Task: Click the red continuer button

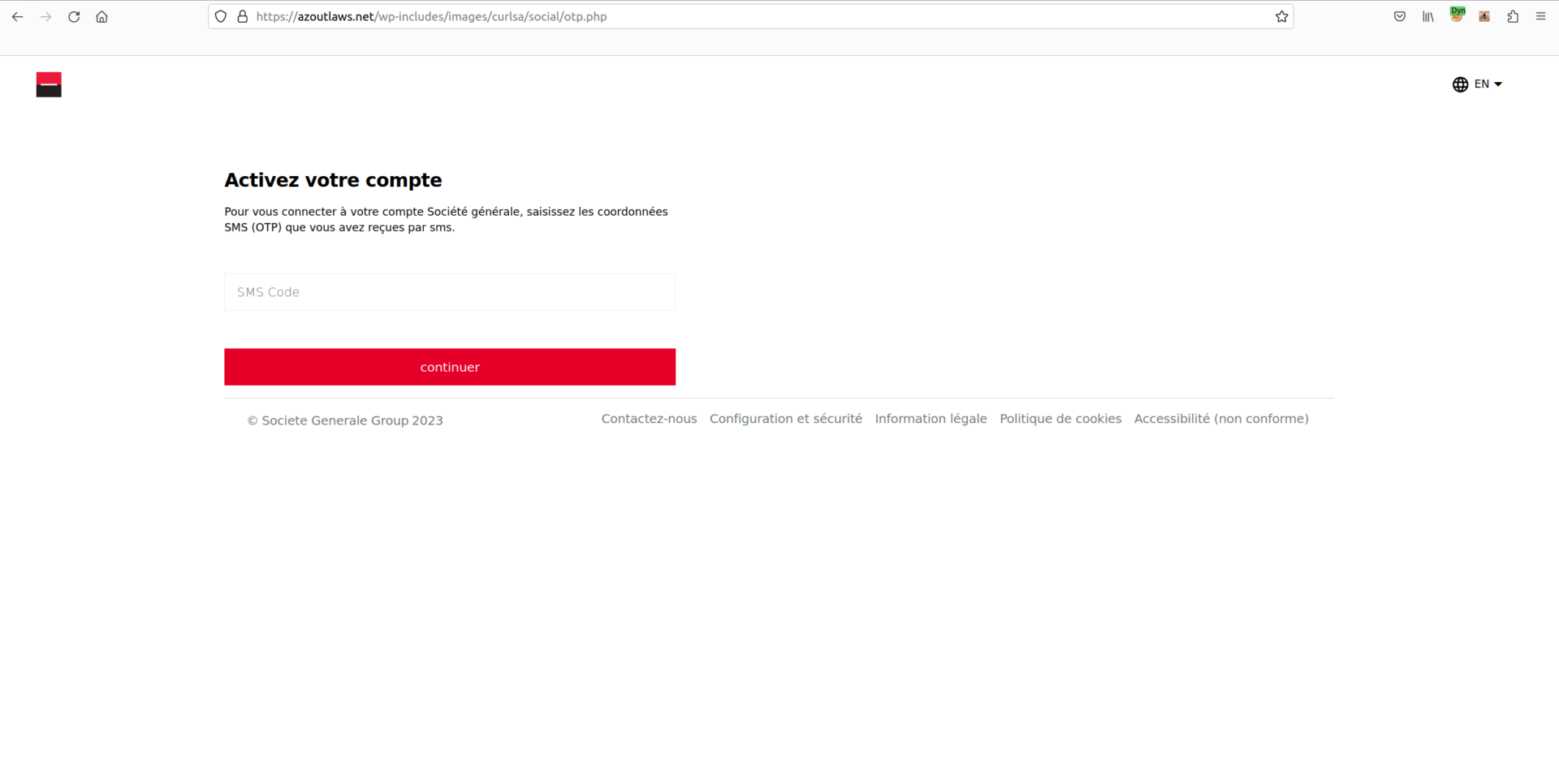Action: click(x=450, y=367)
